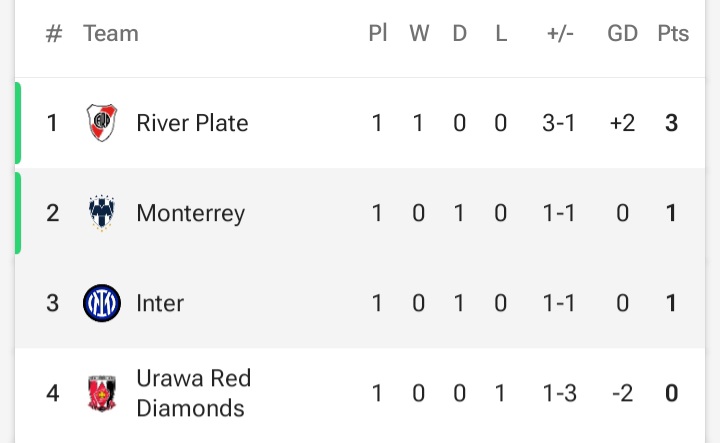Open the River Plate club crest
720x443 pixels.
click(x=102, y=123)
